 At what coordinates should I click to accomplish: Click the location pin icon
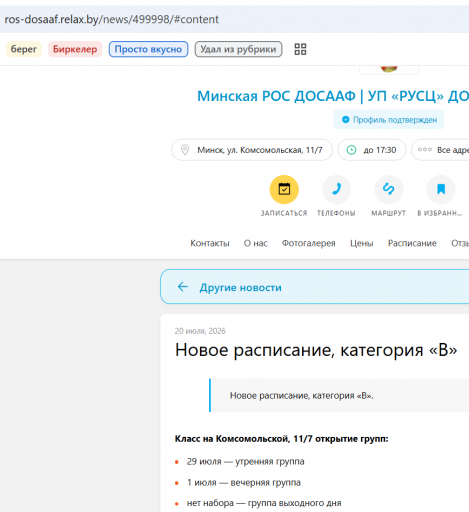coord(185,150)
